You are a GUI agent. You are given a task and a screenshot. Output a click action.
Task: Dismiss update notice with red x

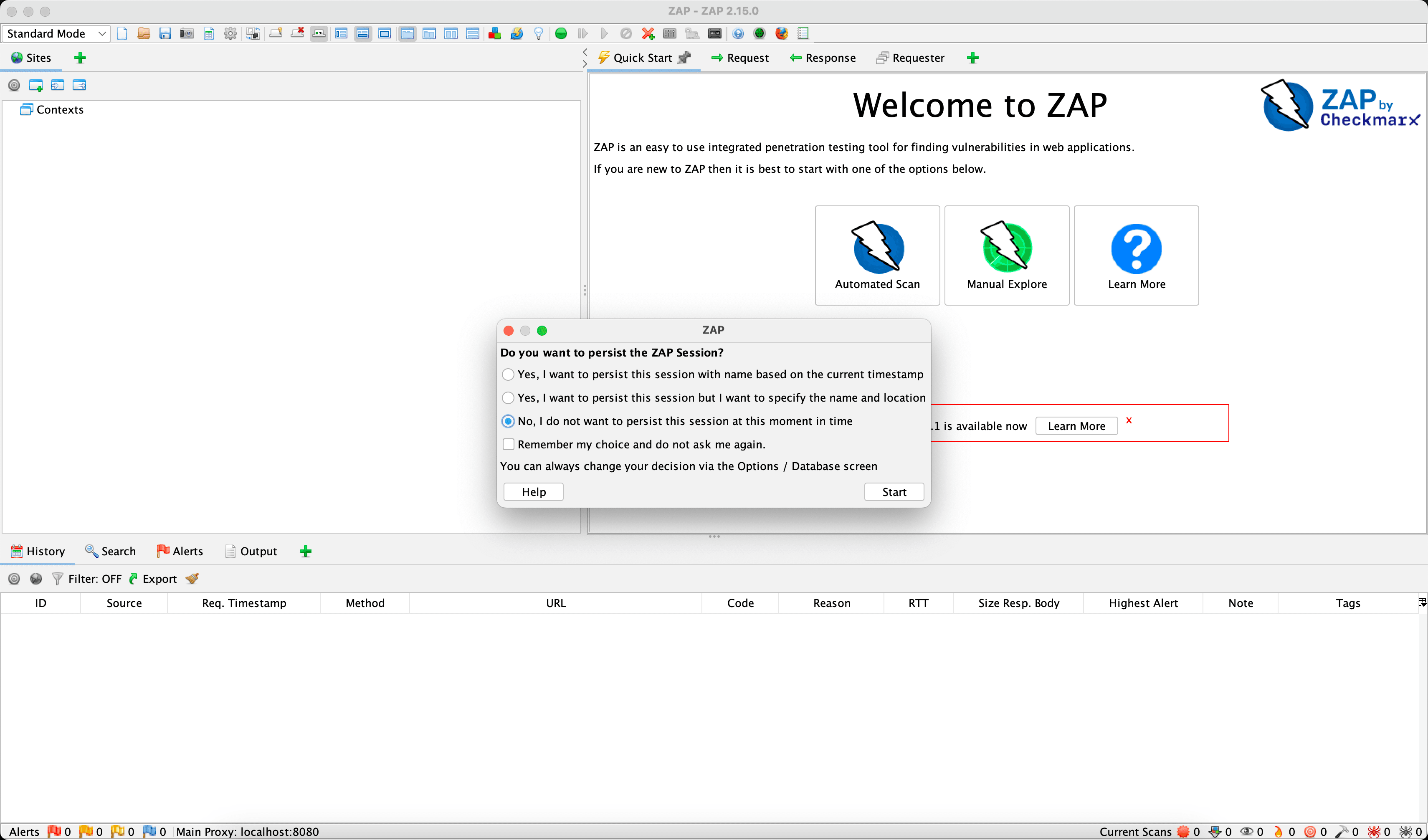1129,420
